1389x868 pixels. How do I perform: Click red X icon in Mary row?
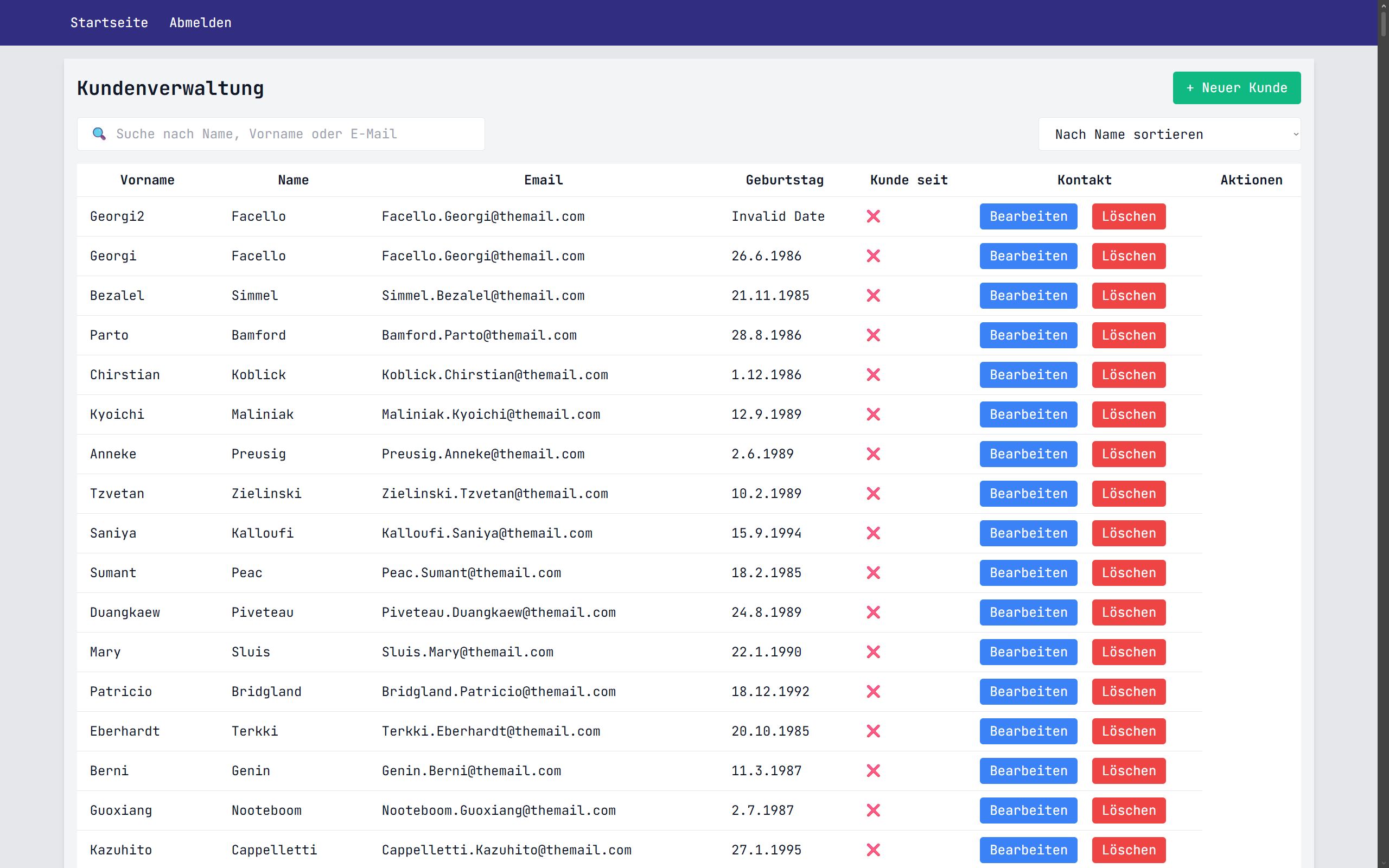(873, 652)
